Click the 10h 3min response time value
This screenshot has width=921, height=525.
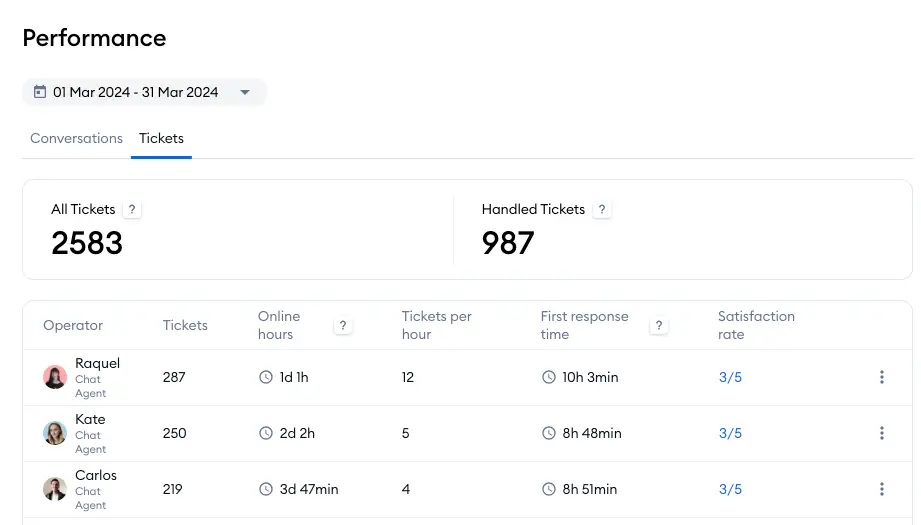coord(590,377)
